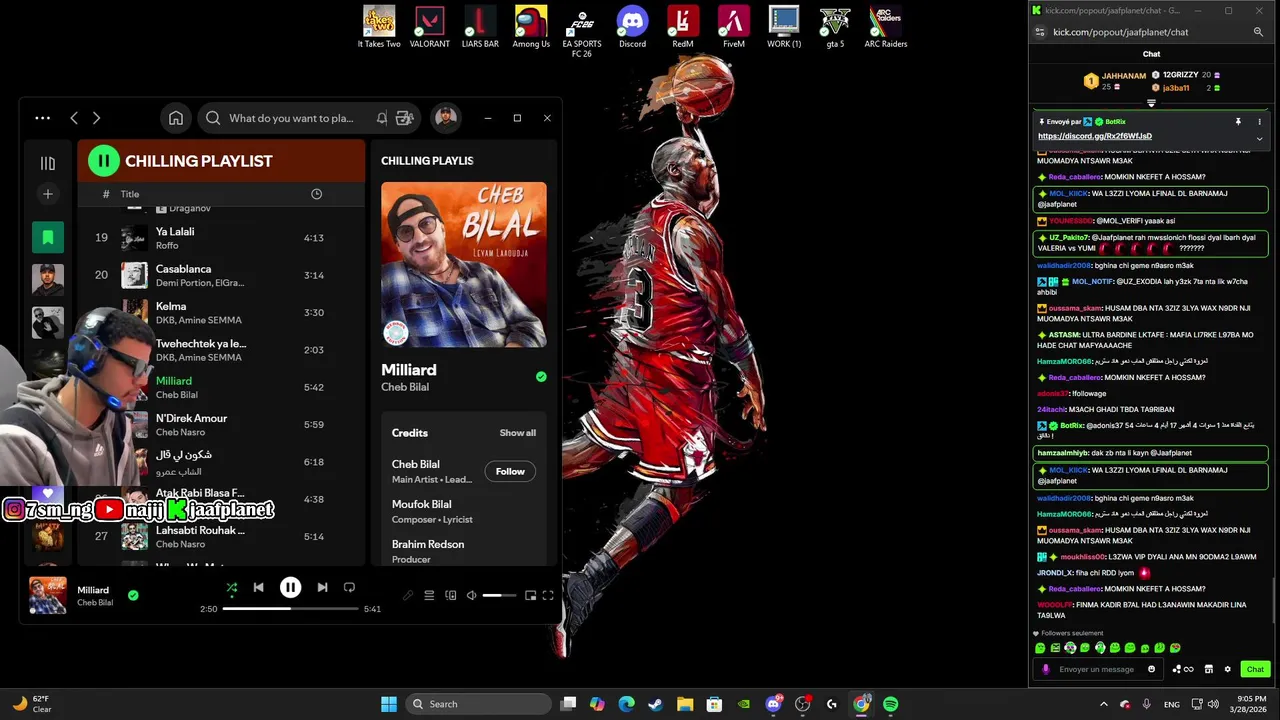
Task: Open pinned message three-dot options
Action: [x=1260, y=122]
